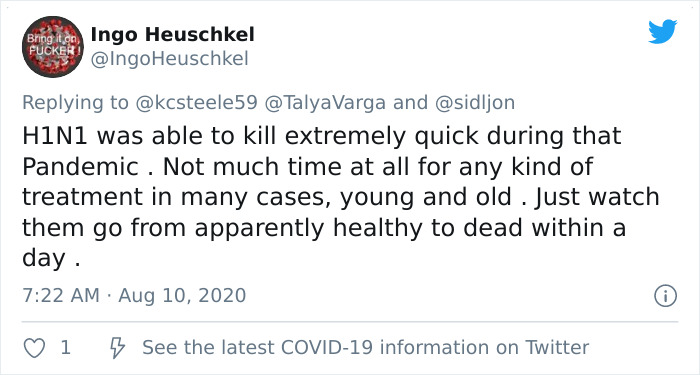Open Ingo Heuschkel's profile avatar
The image size is (700, 375).
[53, 47]
